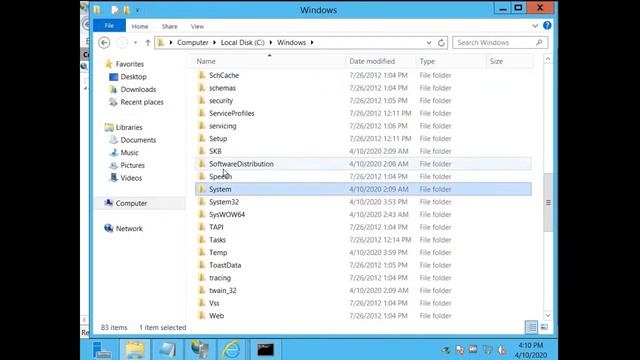Expand the ribbon with the chevron
640x360 pixels.
pos(535,26)
